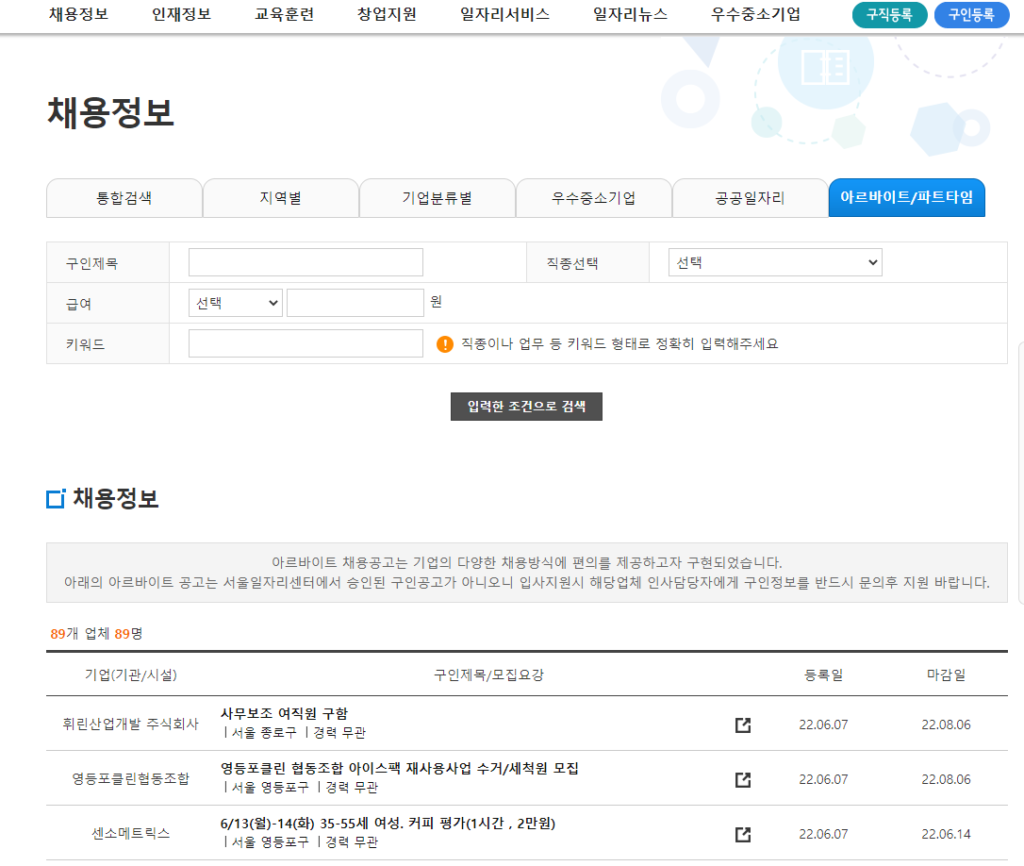Go to the 공공일자리 tab
This screenshot has width=1024, height=866.
tap(750, 198)
